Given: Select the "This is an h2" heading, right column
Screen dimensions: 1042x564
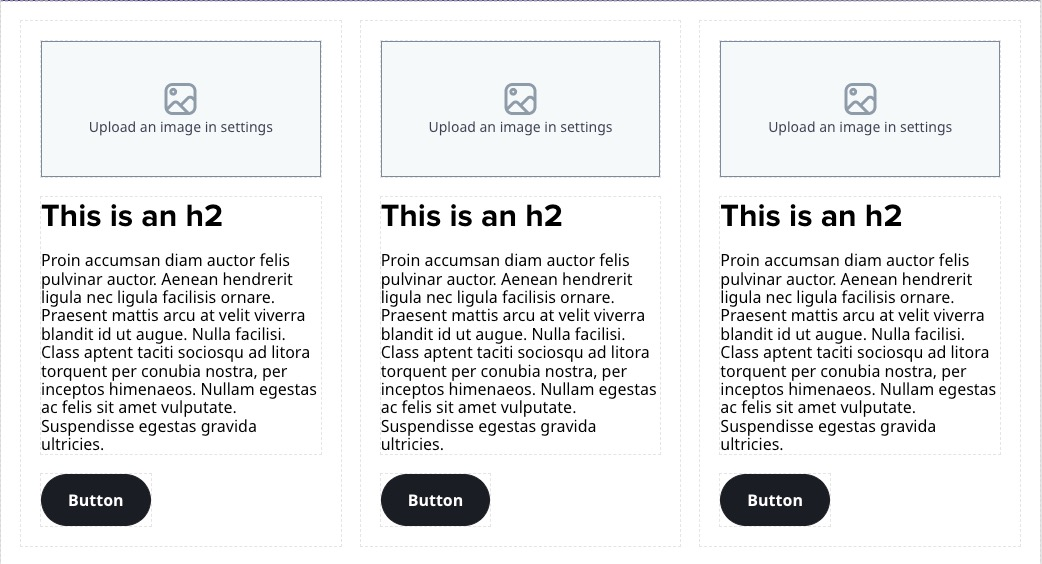Looking at the screenshot, I should click(x=811, y=216).
